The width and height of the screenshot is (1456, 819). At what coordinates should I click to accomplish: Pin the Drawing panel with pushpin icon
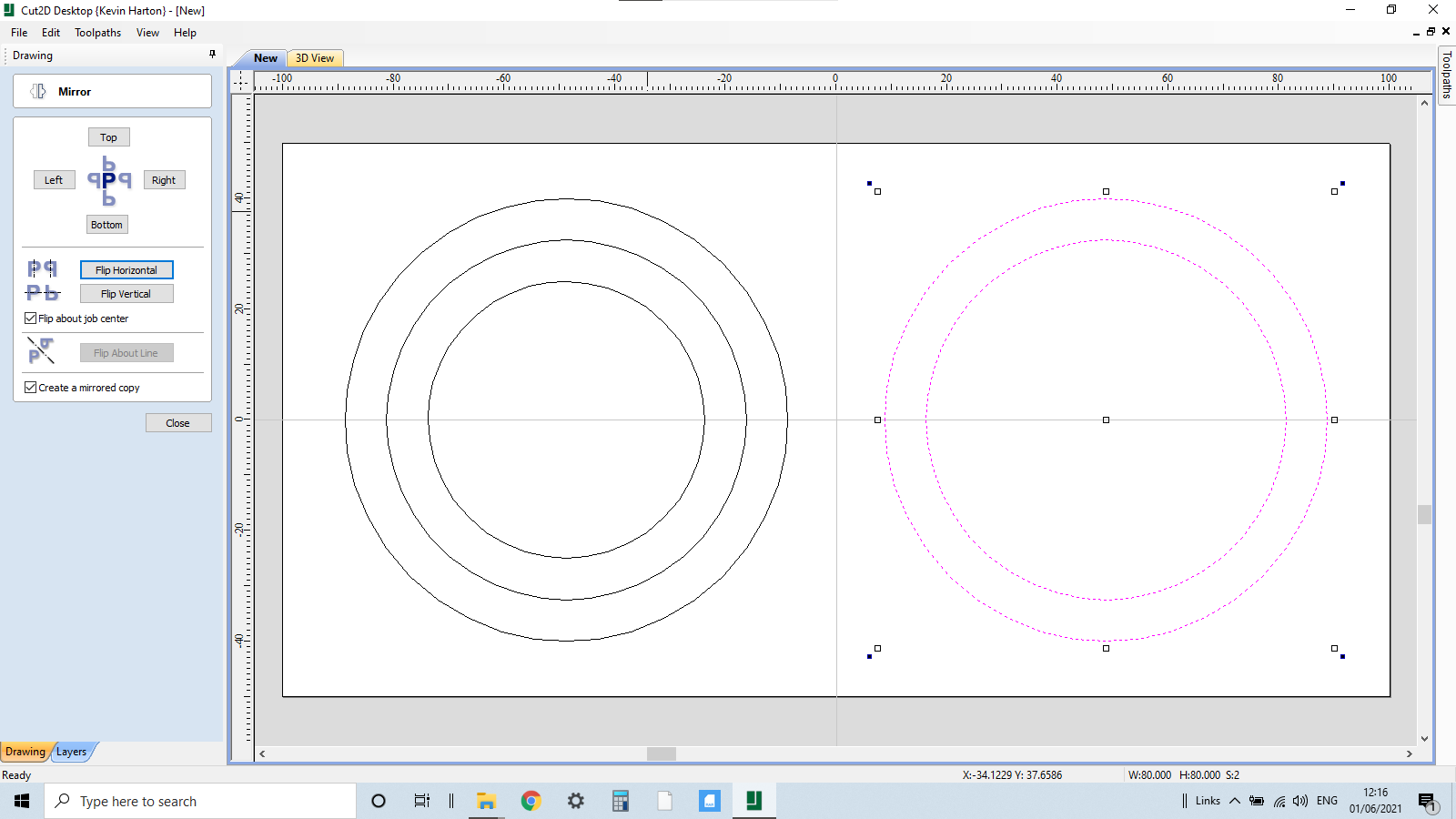(213, 55)
